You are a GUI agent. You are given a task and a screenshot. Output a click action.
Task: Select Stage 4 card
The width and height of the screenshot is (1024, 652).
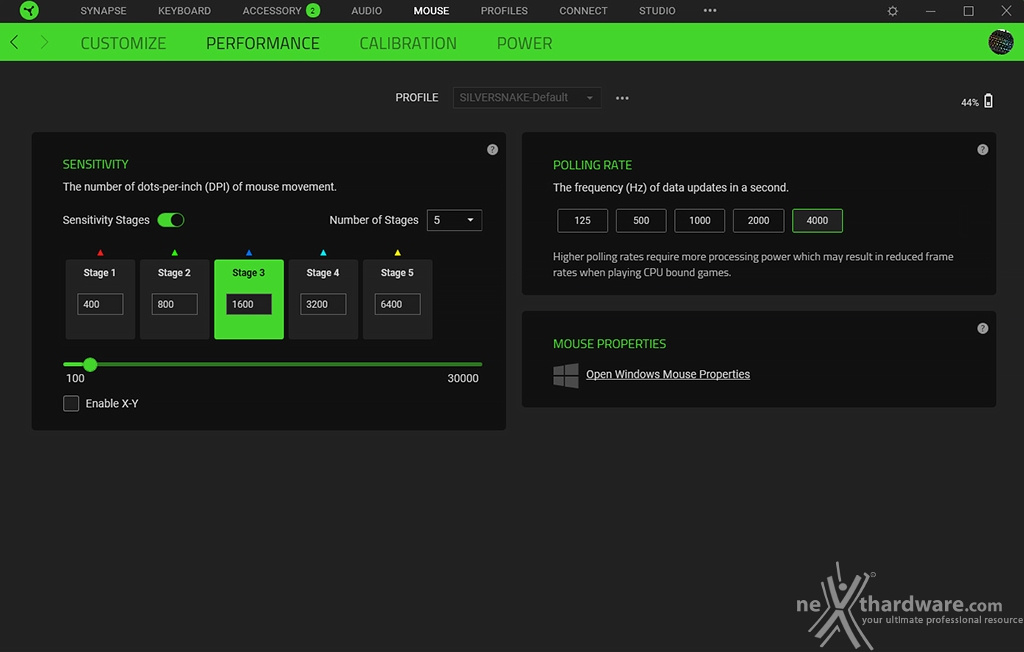[x=323, y=299]
